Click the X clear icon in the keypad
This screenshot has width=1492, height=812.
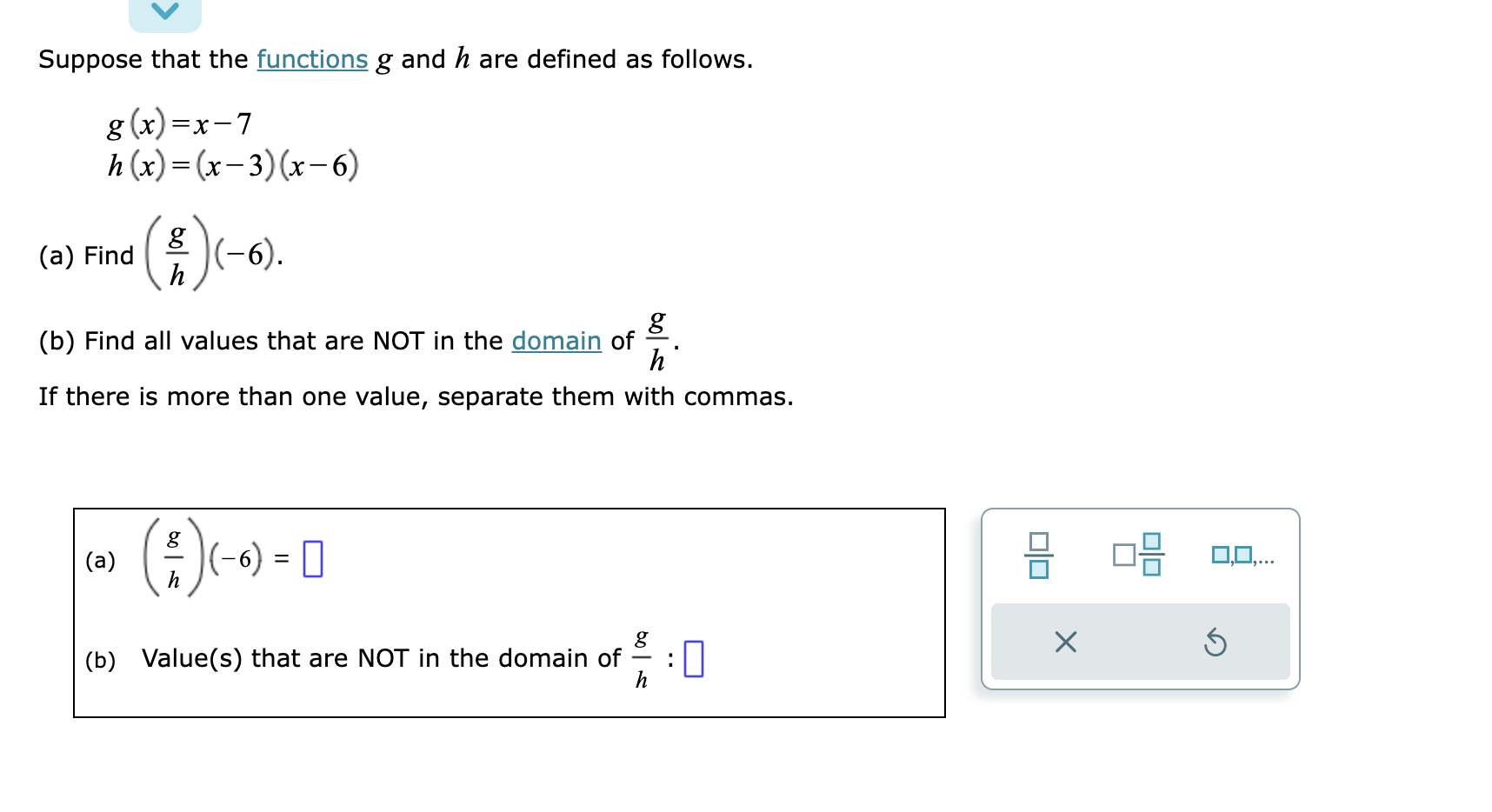pos(1065,643)
